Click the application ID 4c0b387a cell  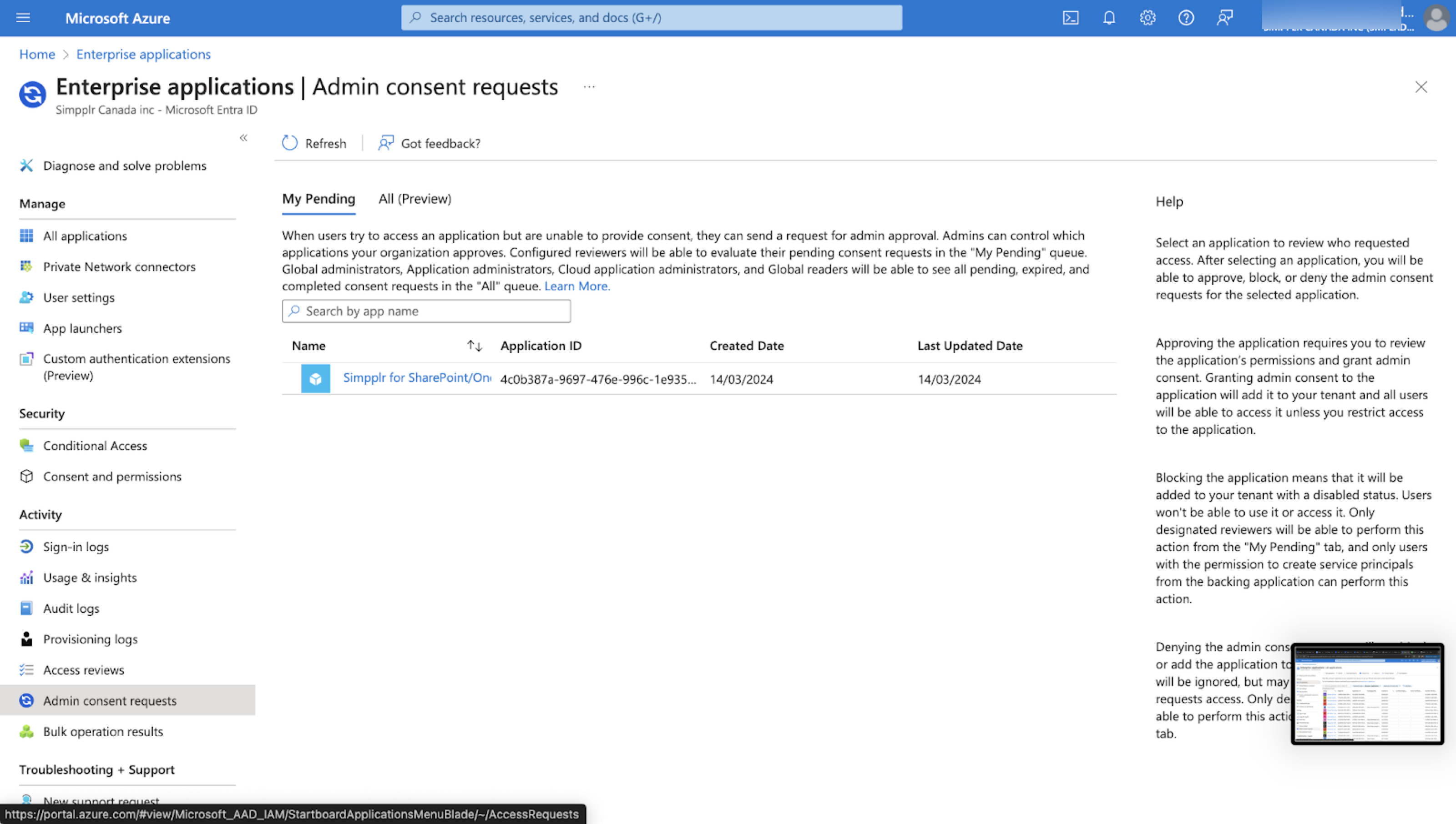tap(598, 379)
